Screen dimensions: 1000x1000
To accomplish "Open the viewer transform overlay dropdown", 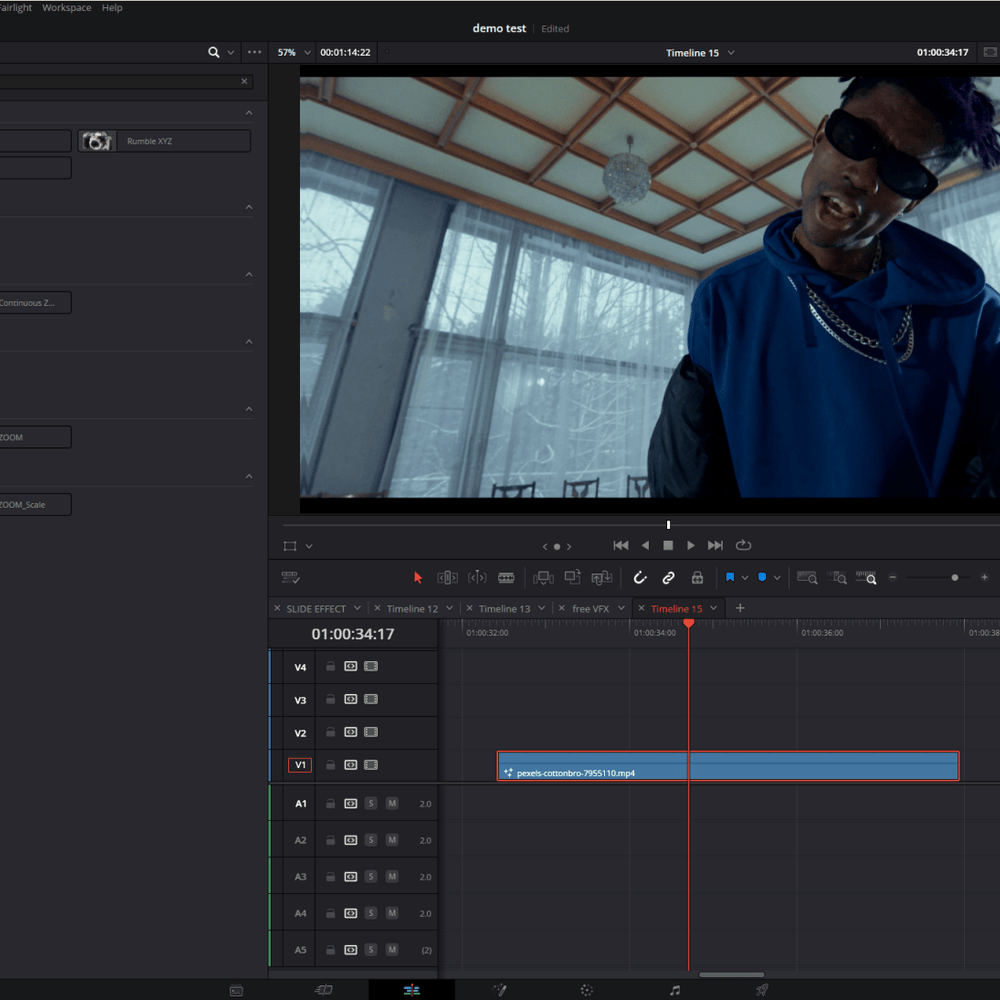I will [309, 547].
